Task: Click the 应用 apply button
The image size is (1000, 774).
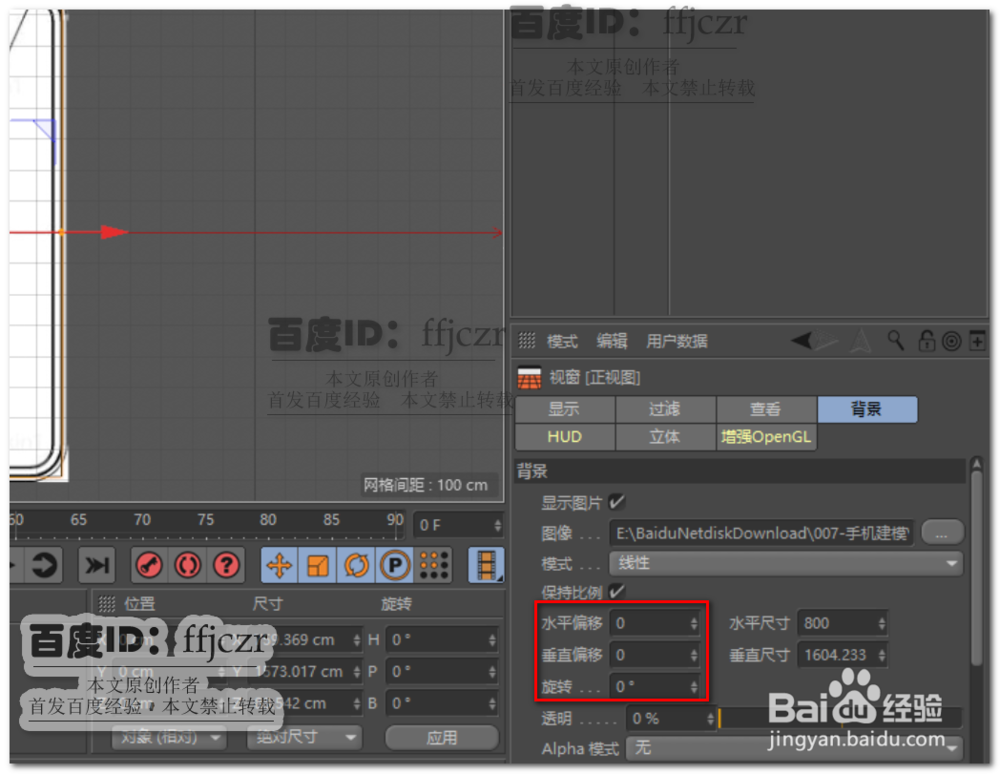Action: 441,738
